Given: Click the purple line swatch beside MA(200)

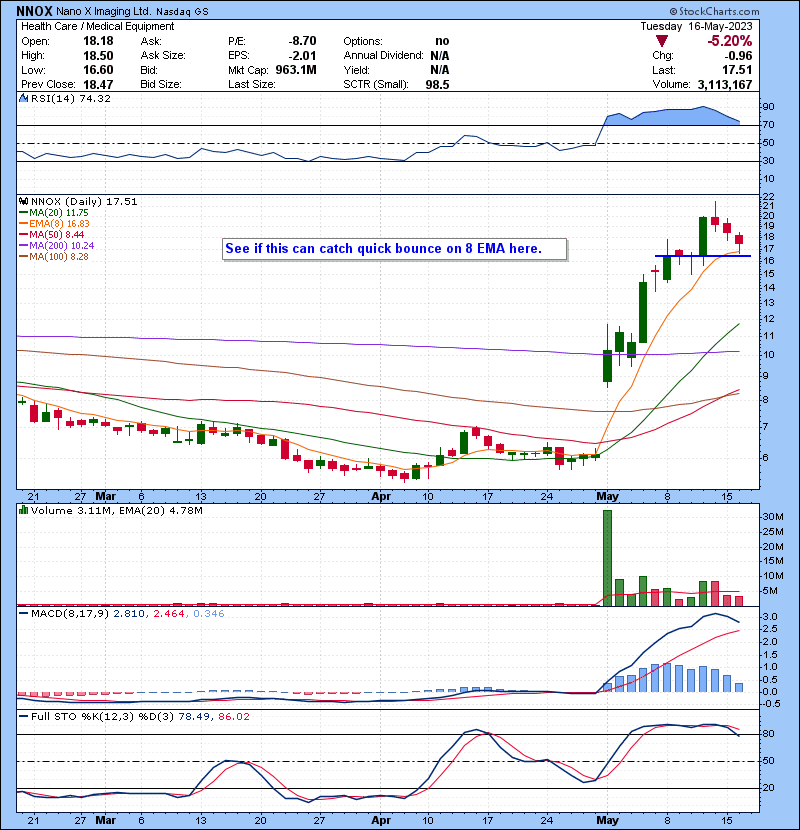Looking at the screenshot, I should click(x=24, y=246).
